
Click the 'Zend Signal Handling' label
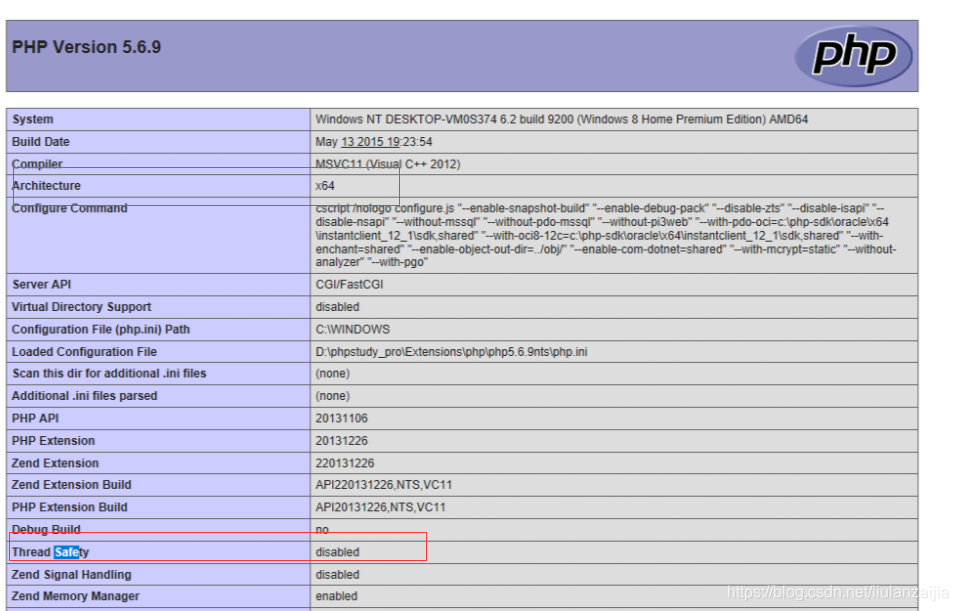click(72, 575)
